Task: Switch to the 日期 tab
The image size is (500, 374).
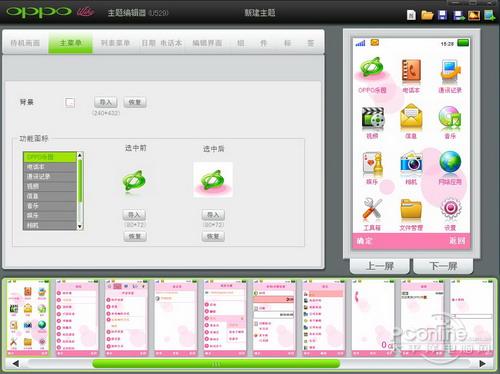Action: pos(149,43)
